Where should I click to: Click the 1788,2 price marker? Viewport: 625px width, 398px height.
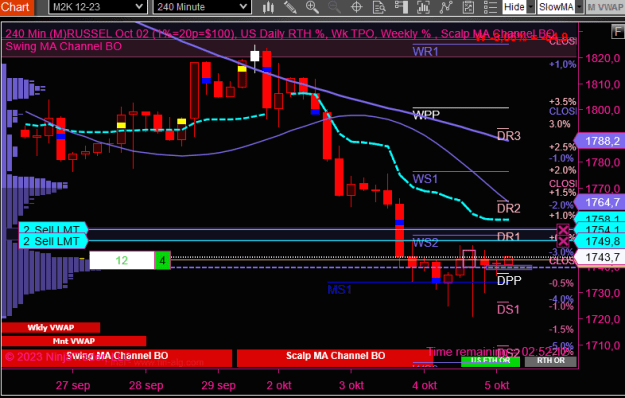(599, 141)
